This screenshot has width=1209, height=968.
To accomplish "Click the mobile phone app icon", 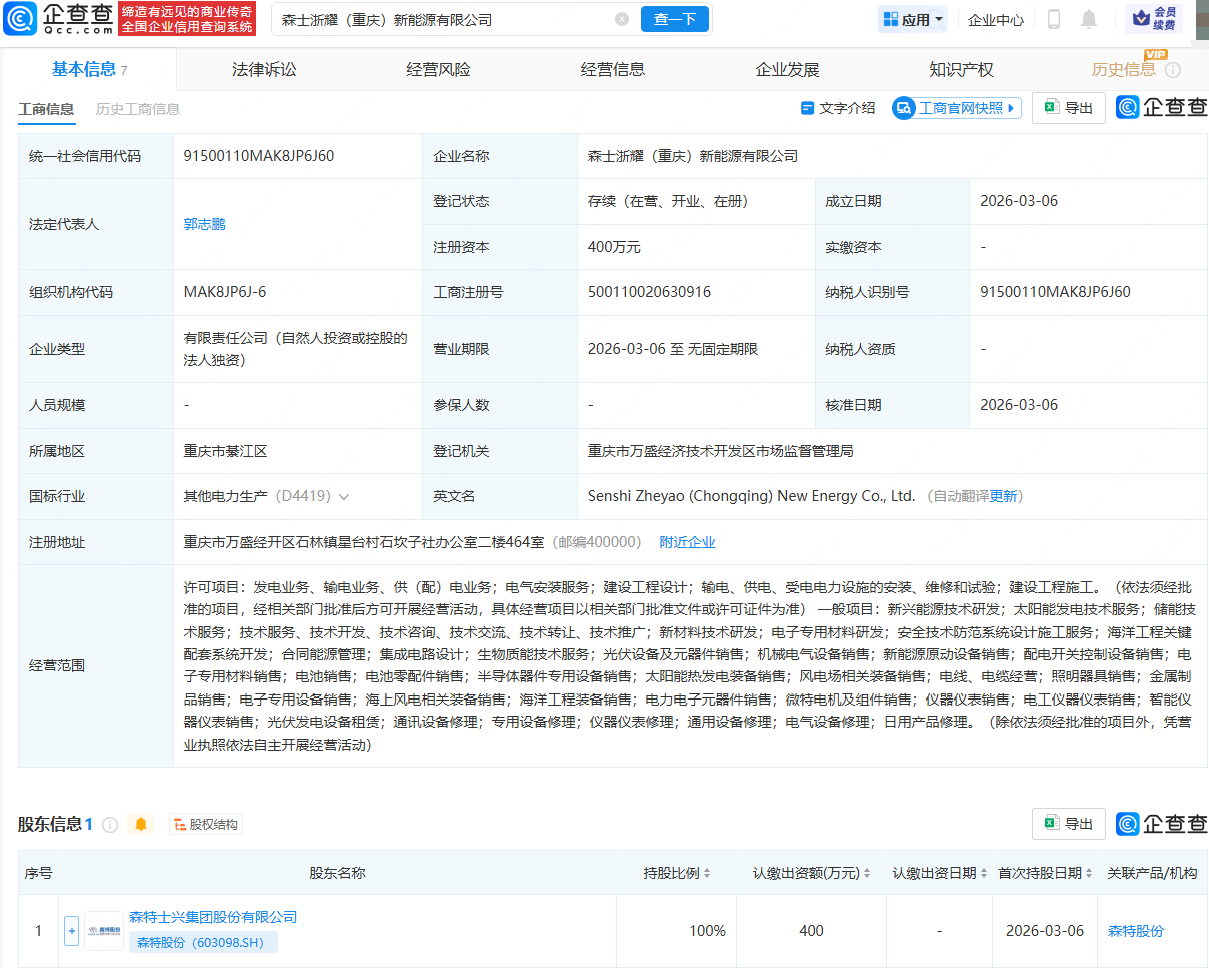I will click(1053, 19).
